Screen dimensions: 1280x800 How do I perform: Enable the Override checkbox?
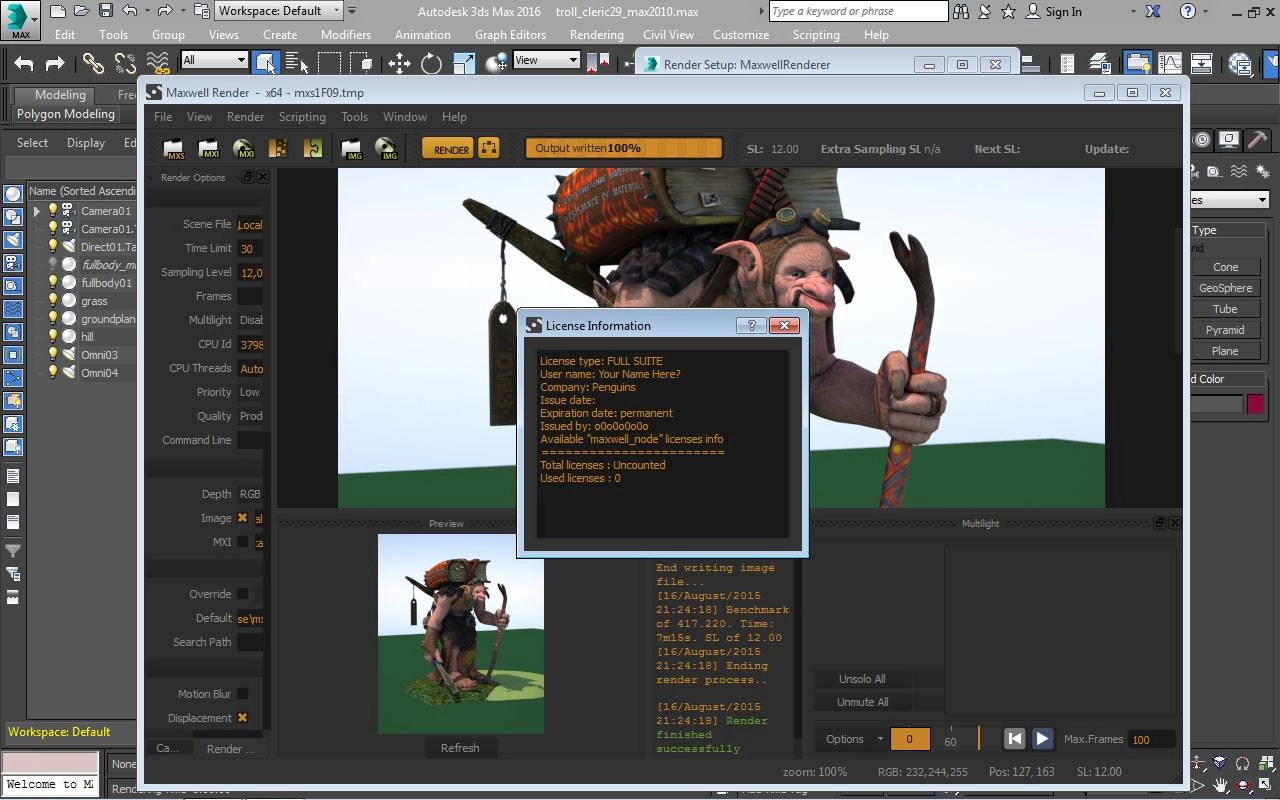pyautogui.click(x=242, y=594)
